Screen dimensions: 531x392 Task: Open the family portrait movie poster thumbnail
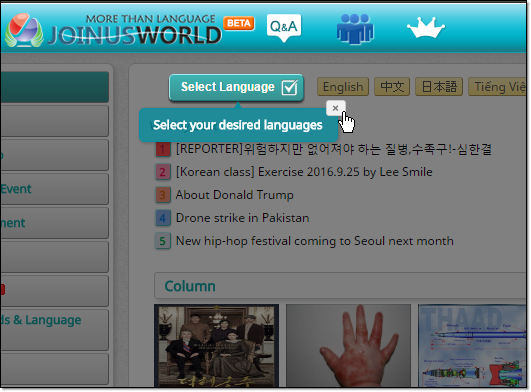[x=216, y=345]
